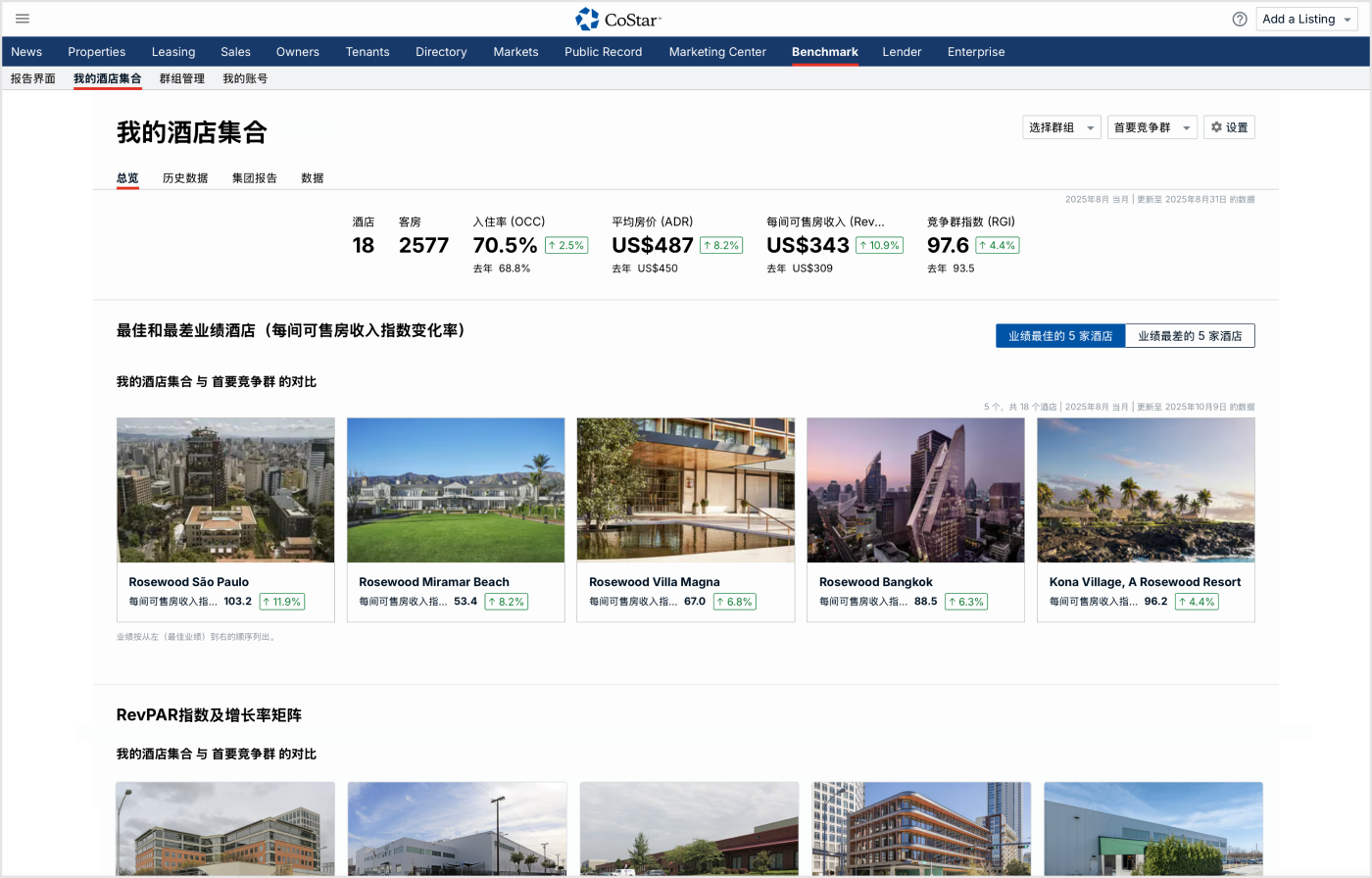Open the Rosewood Bangkok hotel link
Viewport: 1372px width, 878px height.
pyautogui.click(x=875, y=582)
